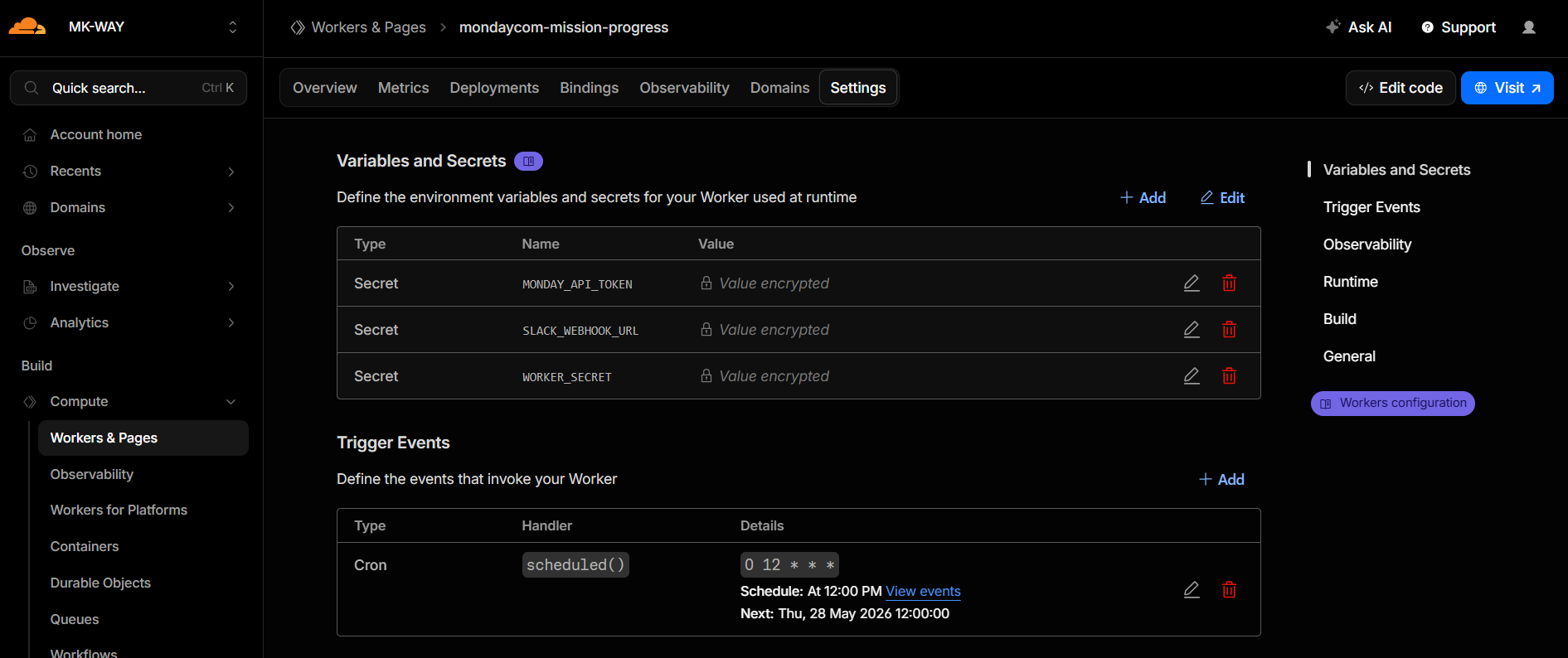Click the Quick search field
Viewport: 1568px width, 658px height.
[129, 88]
